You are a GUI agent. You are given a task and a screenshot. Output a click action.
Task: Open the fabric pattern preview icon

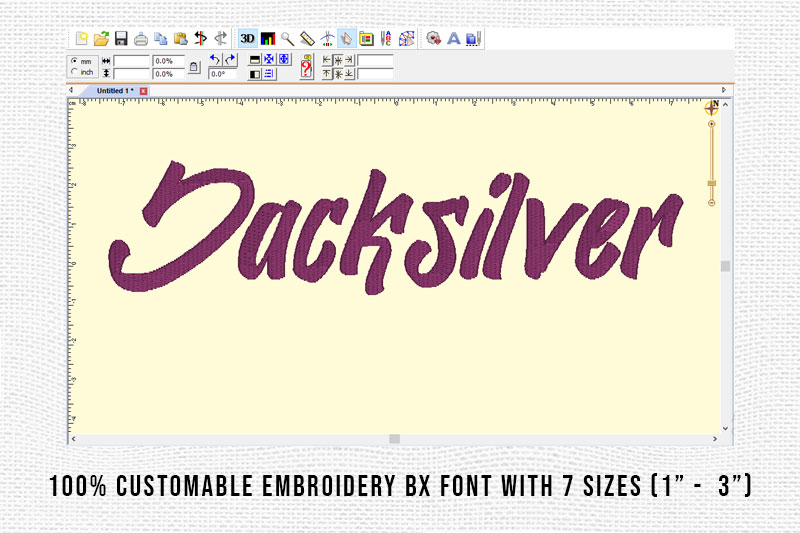click(x=407, y=39)
